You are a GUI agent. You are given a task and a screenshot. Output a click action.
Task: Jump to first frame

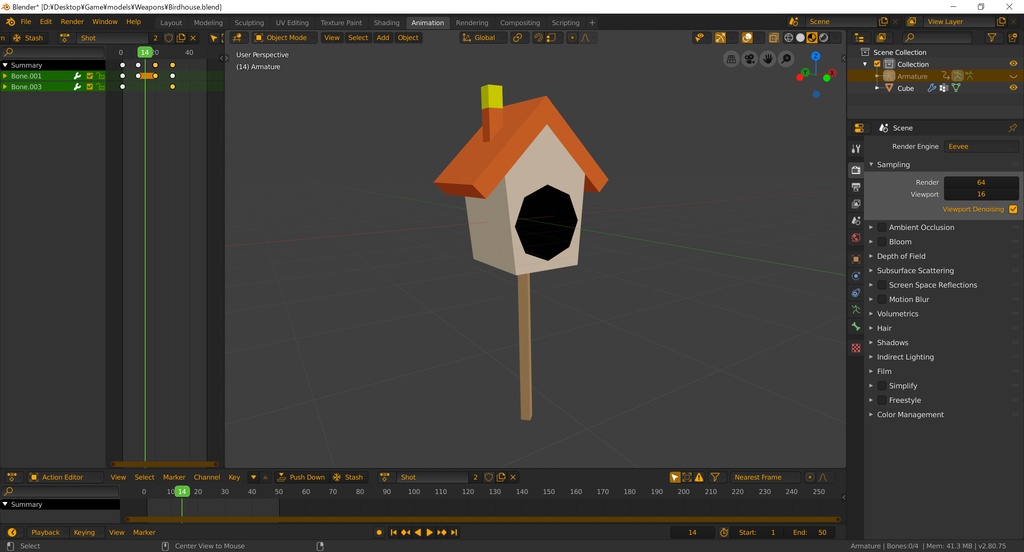point(394,532)
